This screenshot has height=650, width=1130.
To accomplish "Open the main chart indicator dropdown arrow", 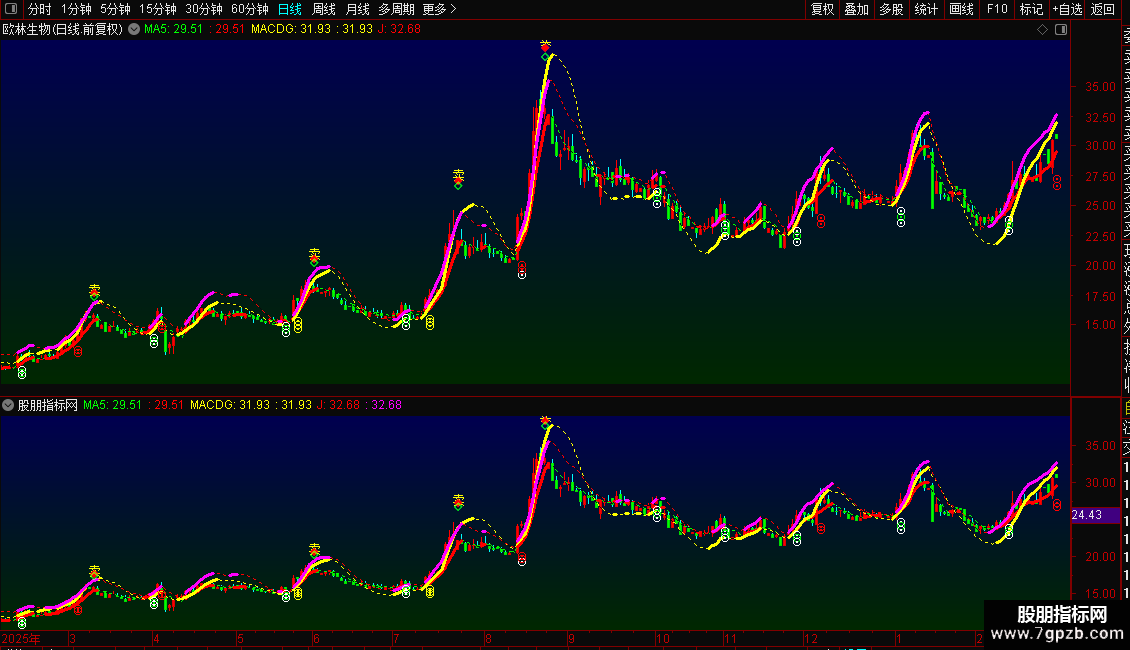I will tap(134, 29).
